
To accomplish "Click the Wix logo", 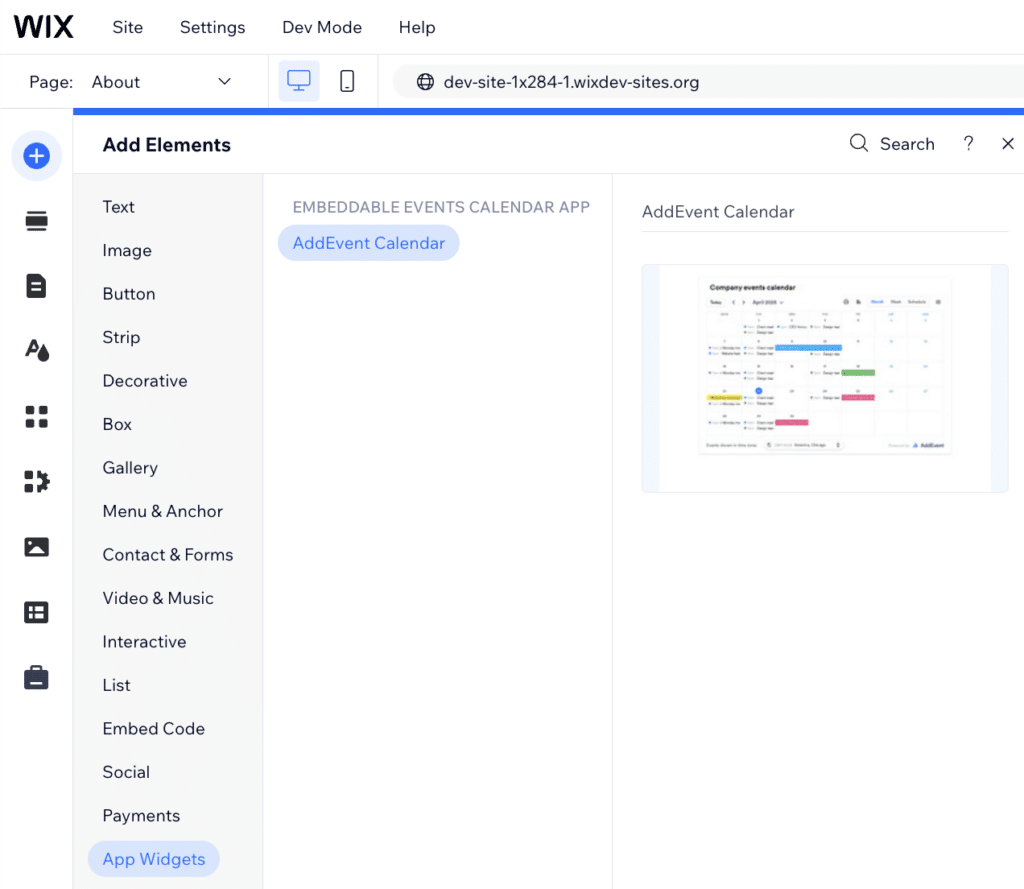I will pos(43,27).
